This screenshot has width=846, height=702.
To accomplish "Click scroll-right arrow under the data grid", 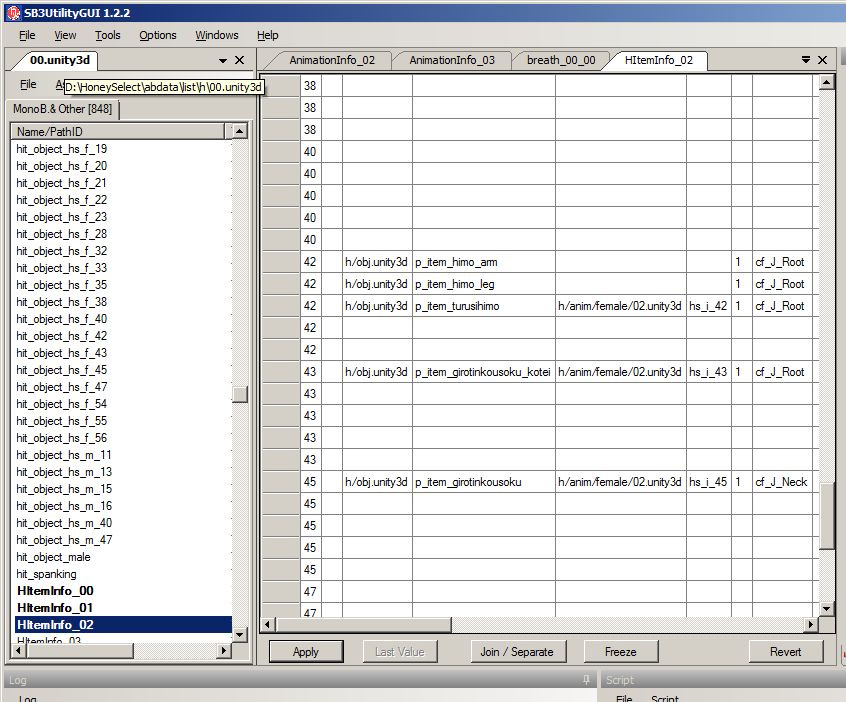I will [x=810, y=625].
